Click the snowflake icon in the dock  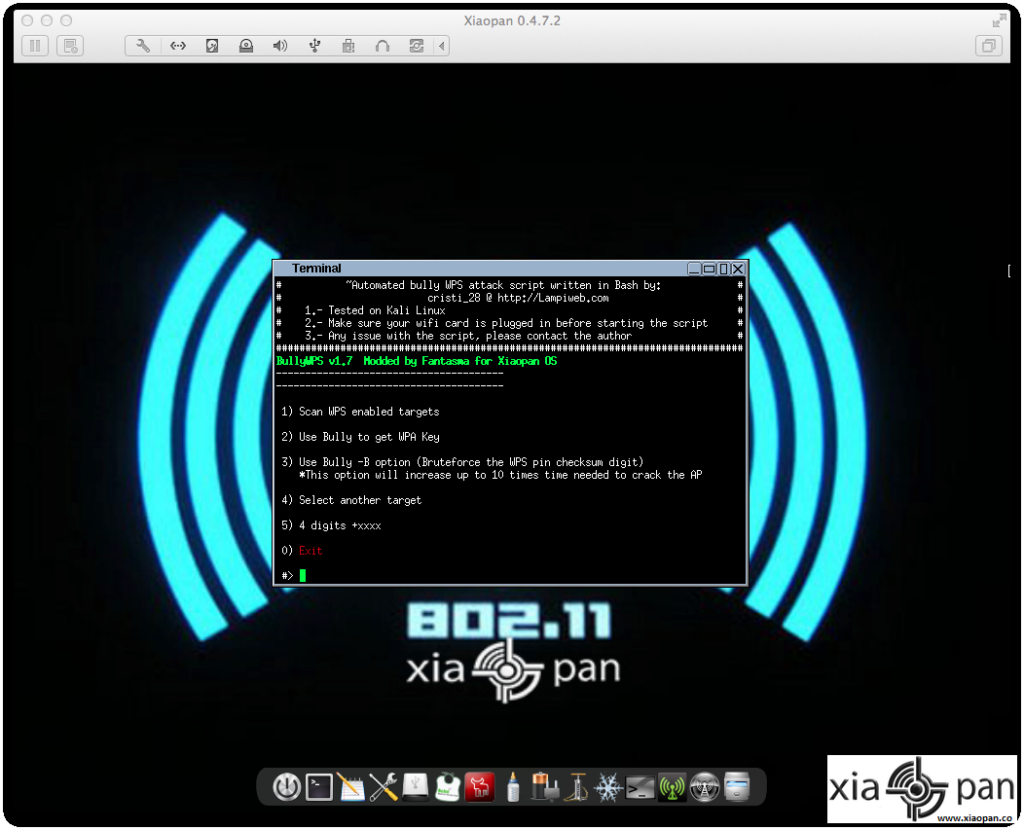pos(610,787)
